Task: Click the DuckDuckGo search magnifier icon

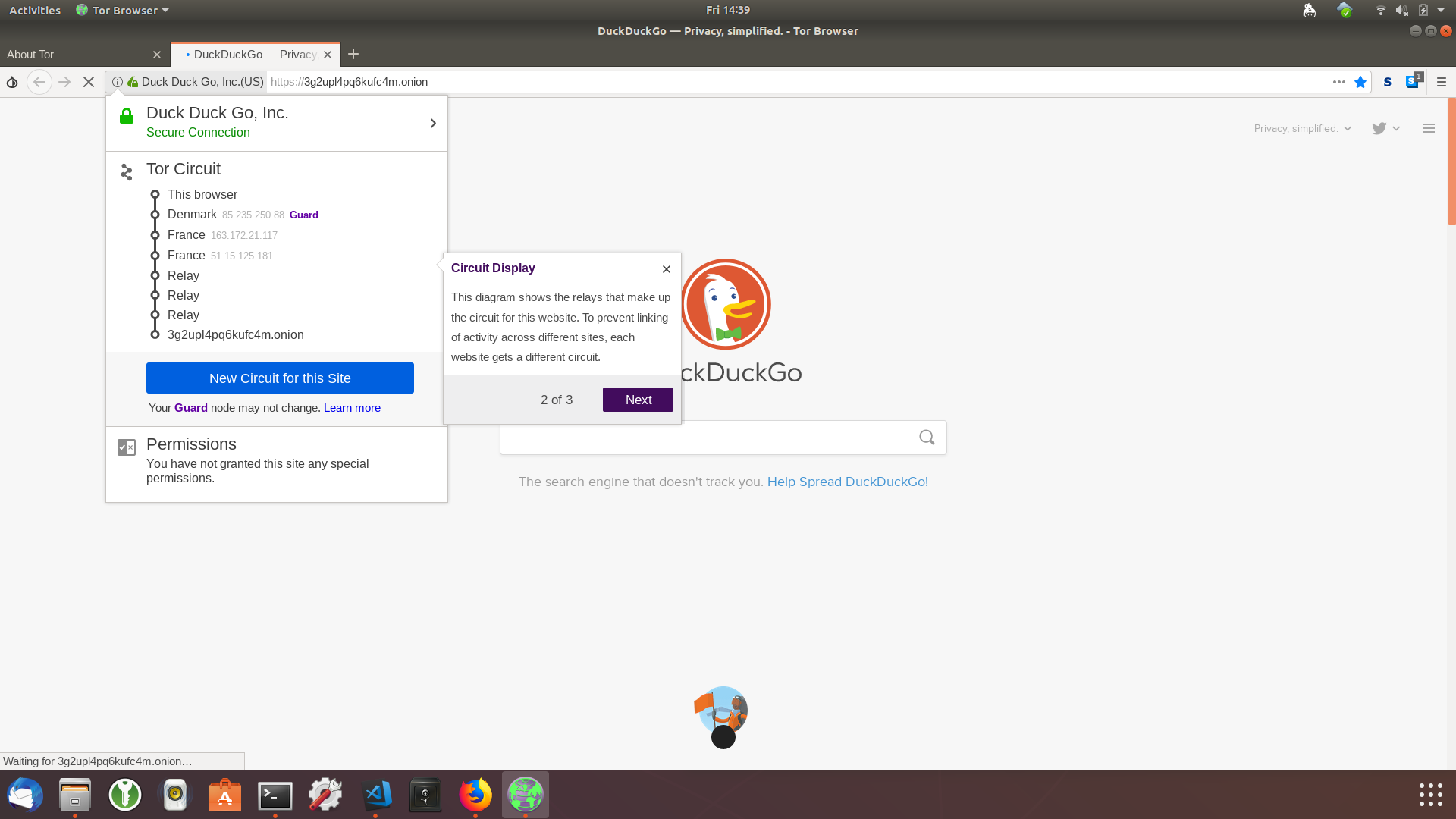Action: tap(927, 438)
